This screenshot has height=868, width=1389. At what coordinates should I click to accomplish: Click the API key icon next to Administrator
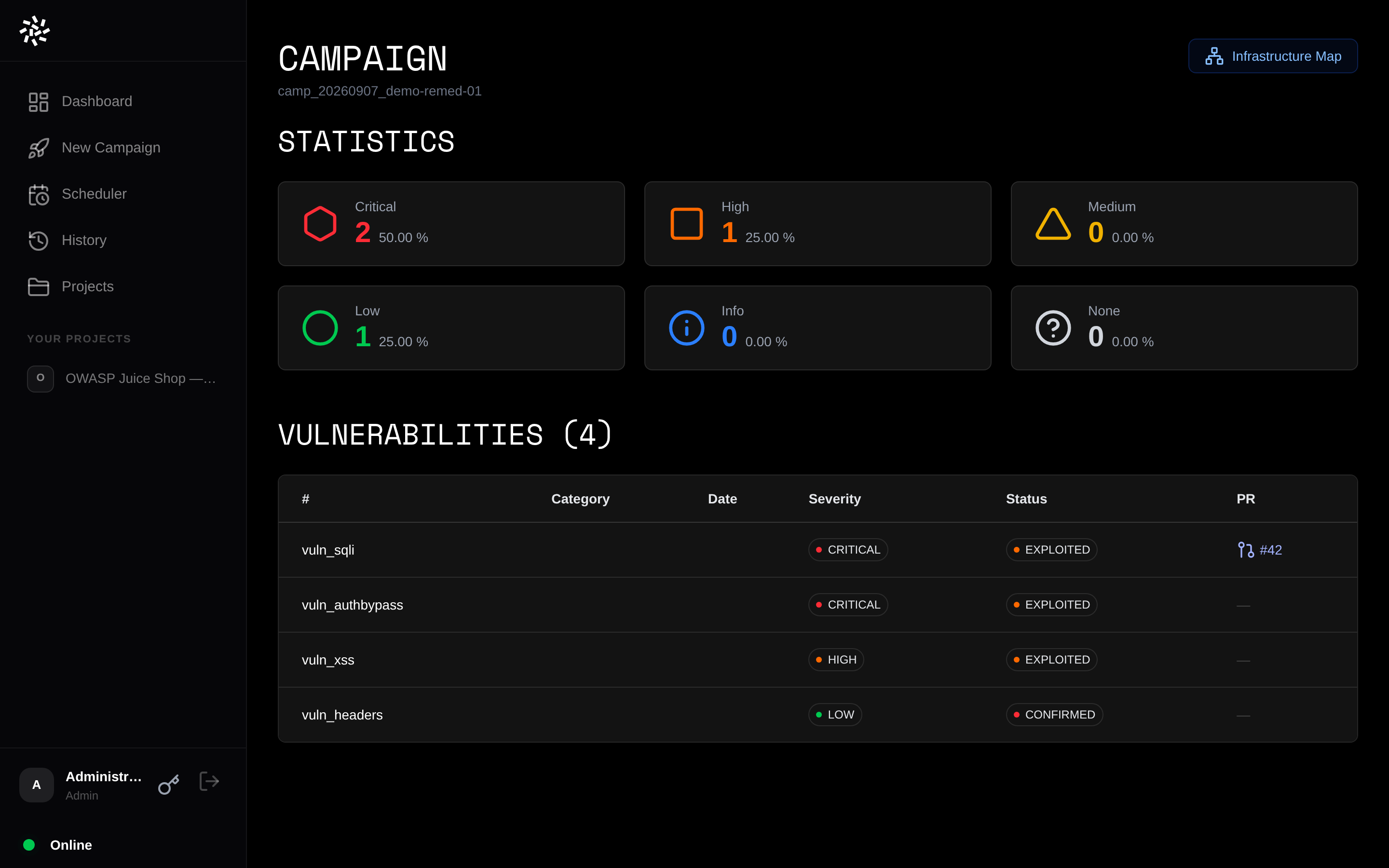point(169,784)
